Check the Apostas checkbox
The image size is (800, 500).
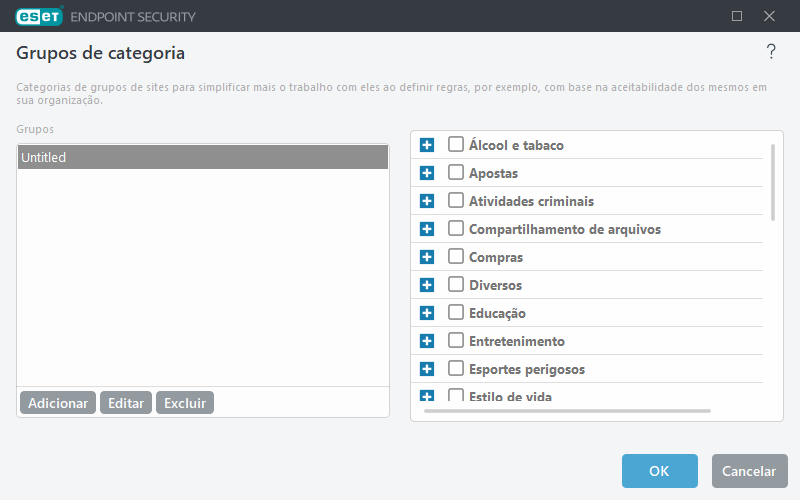[456, 172]
